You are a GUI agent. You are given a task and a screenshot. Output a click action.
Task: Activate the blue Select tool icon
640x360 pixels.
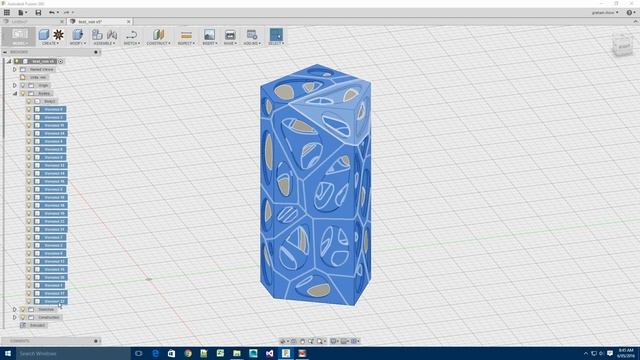276,35
